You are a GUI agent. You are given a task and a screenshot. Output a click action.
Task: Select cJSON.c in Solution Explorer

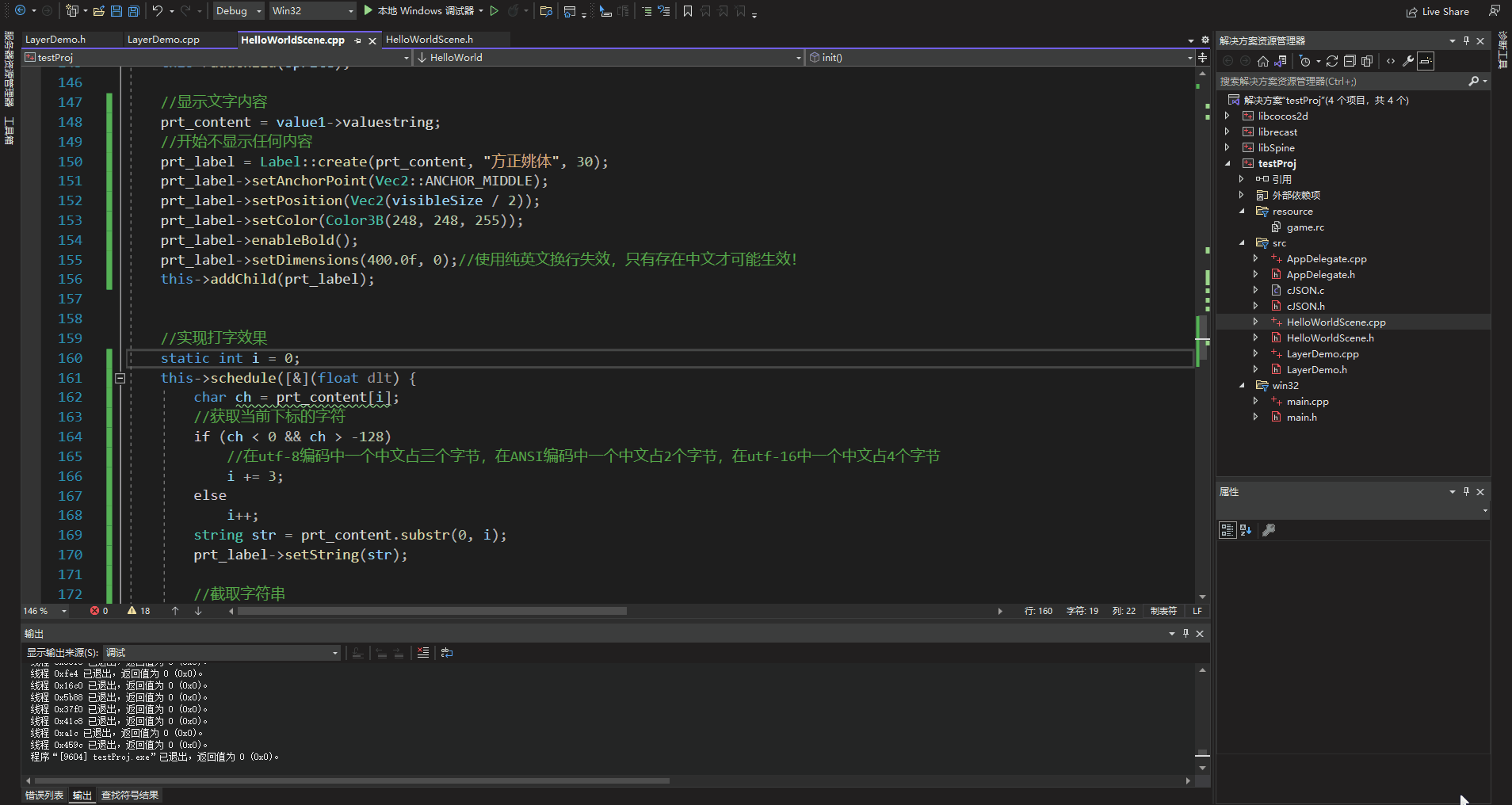pos(1305,290)
